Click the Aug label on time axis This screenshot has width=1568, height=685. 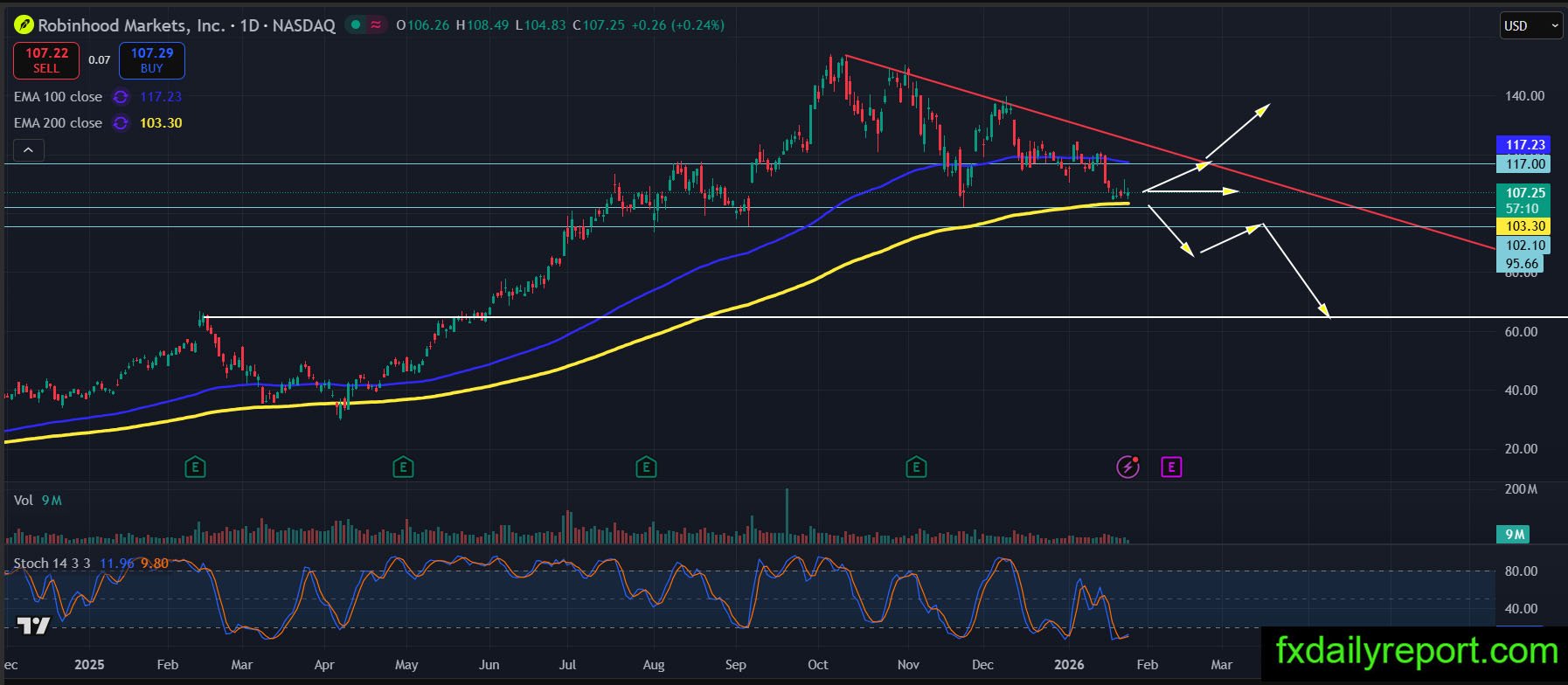(x=654, y=665)
